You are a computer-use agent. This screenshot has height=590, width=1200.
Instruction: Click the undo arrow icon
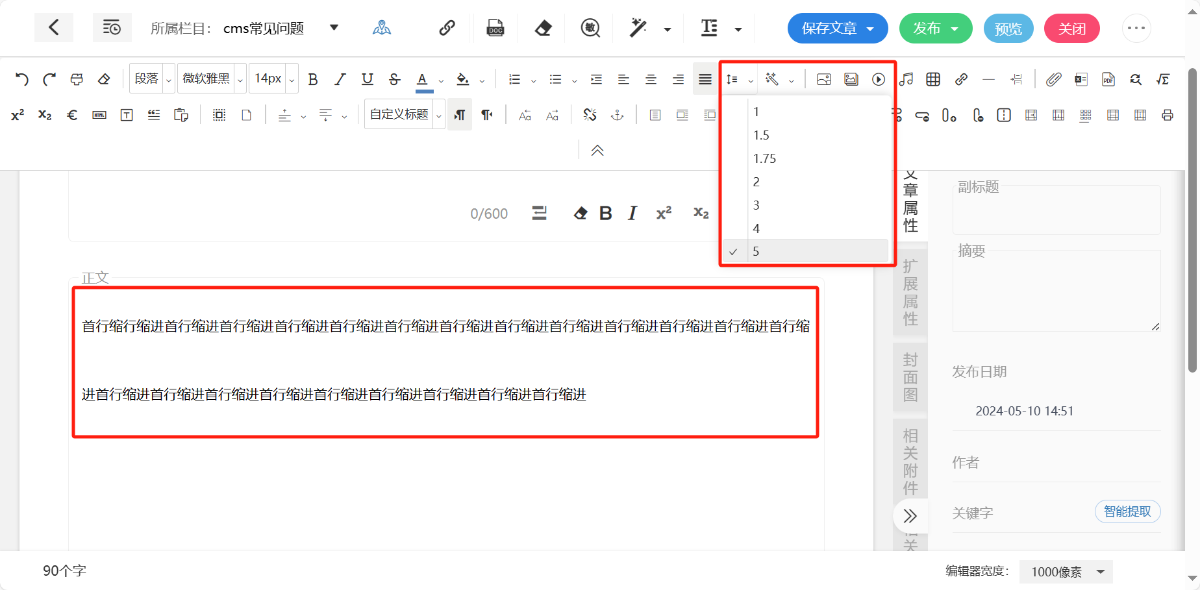point(22,79)
